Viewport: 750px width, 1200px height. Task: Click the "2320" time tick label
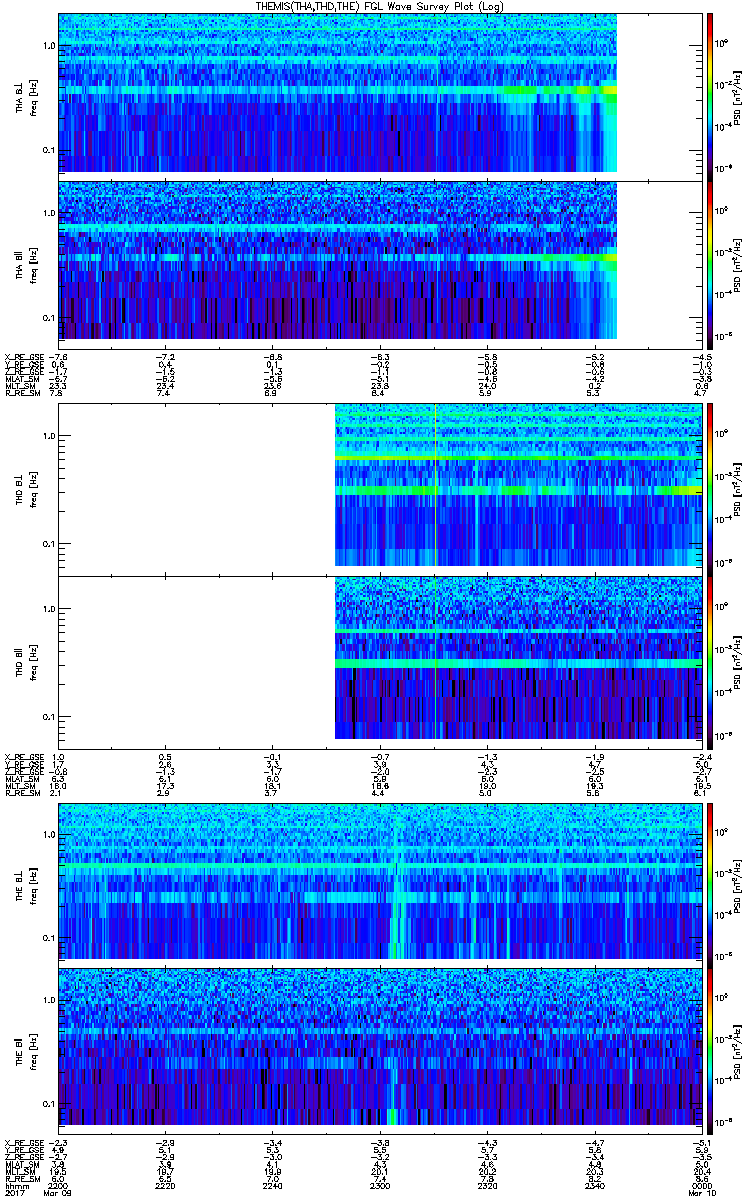pos(489,1188)
